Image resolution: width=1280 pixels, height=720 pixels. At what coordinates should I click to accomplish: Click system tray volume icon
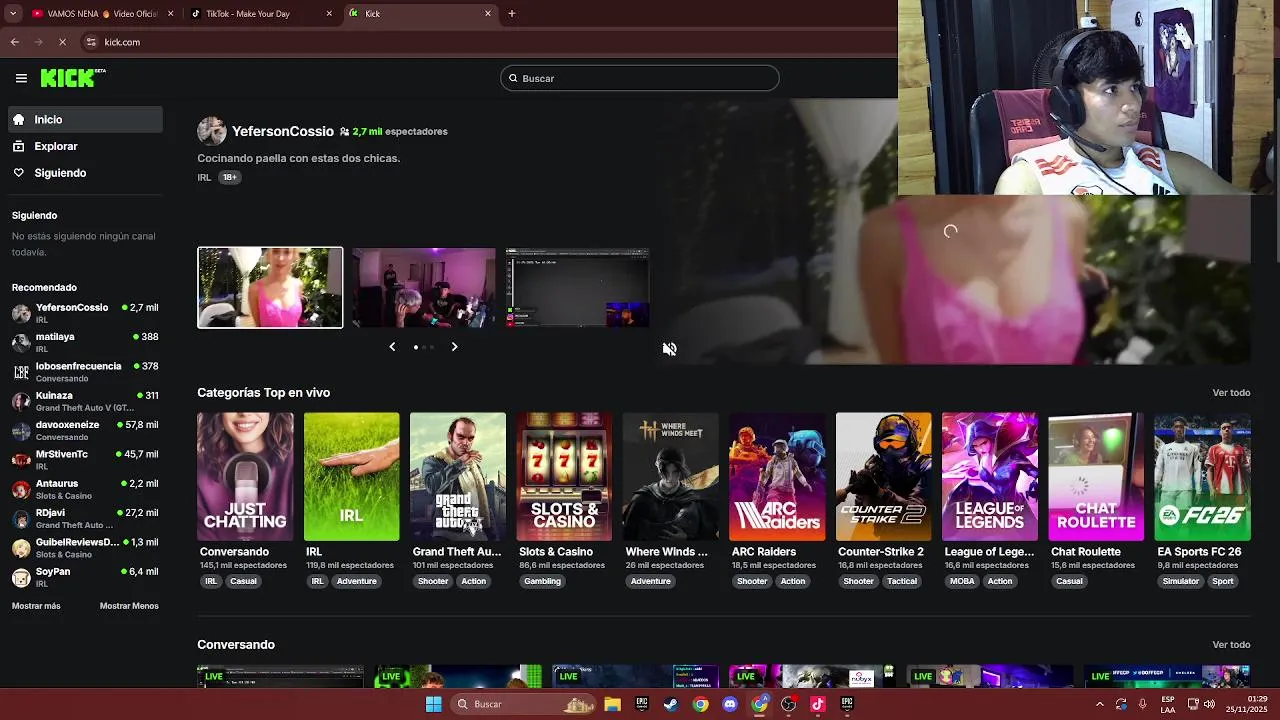coord(1210,704)
